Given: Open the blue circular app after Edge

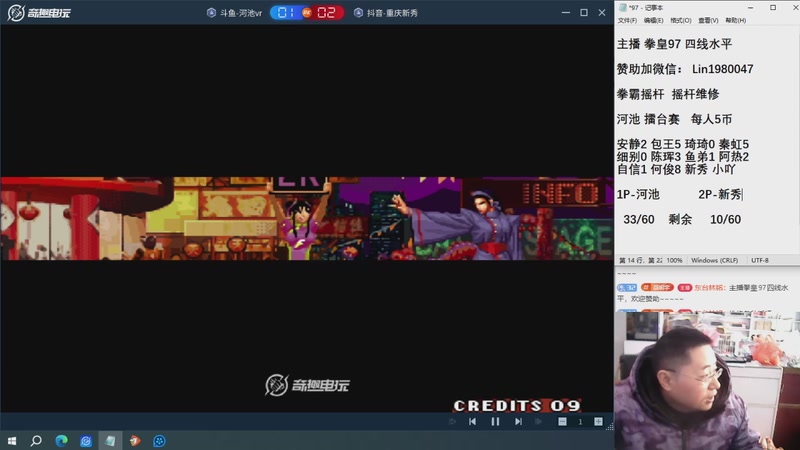Looking at the screenshot, I should point(86,440).
